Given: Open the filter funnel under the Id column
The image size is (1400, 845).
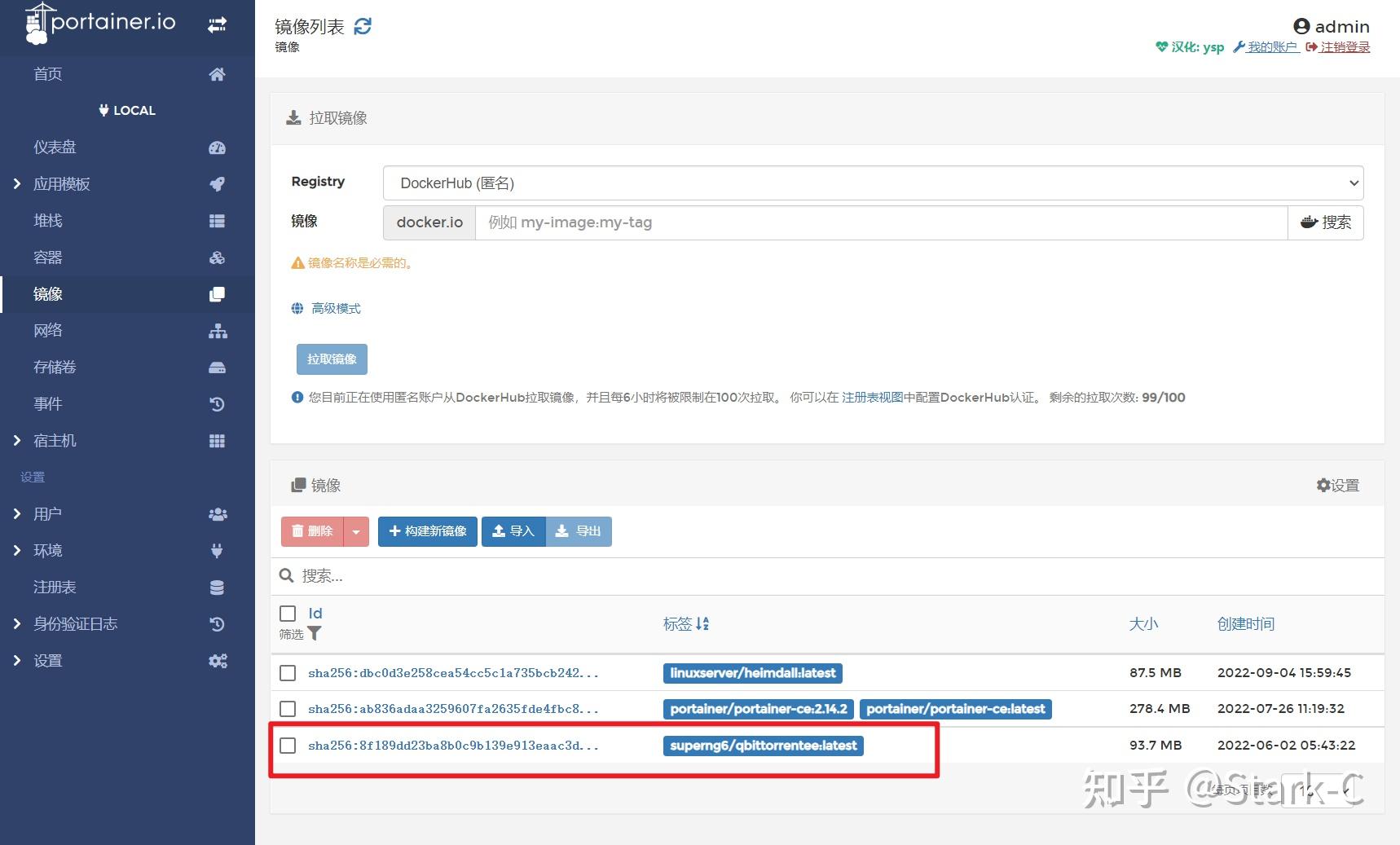Looking at the screenshot, I should 313,635.
